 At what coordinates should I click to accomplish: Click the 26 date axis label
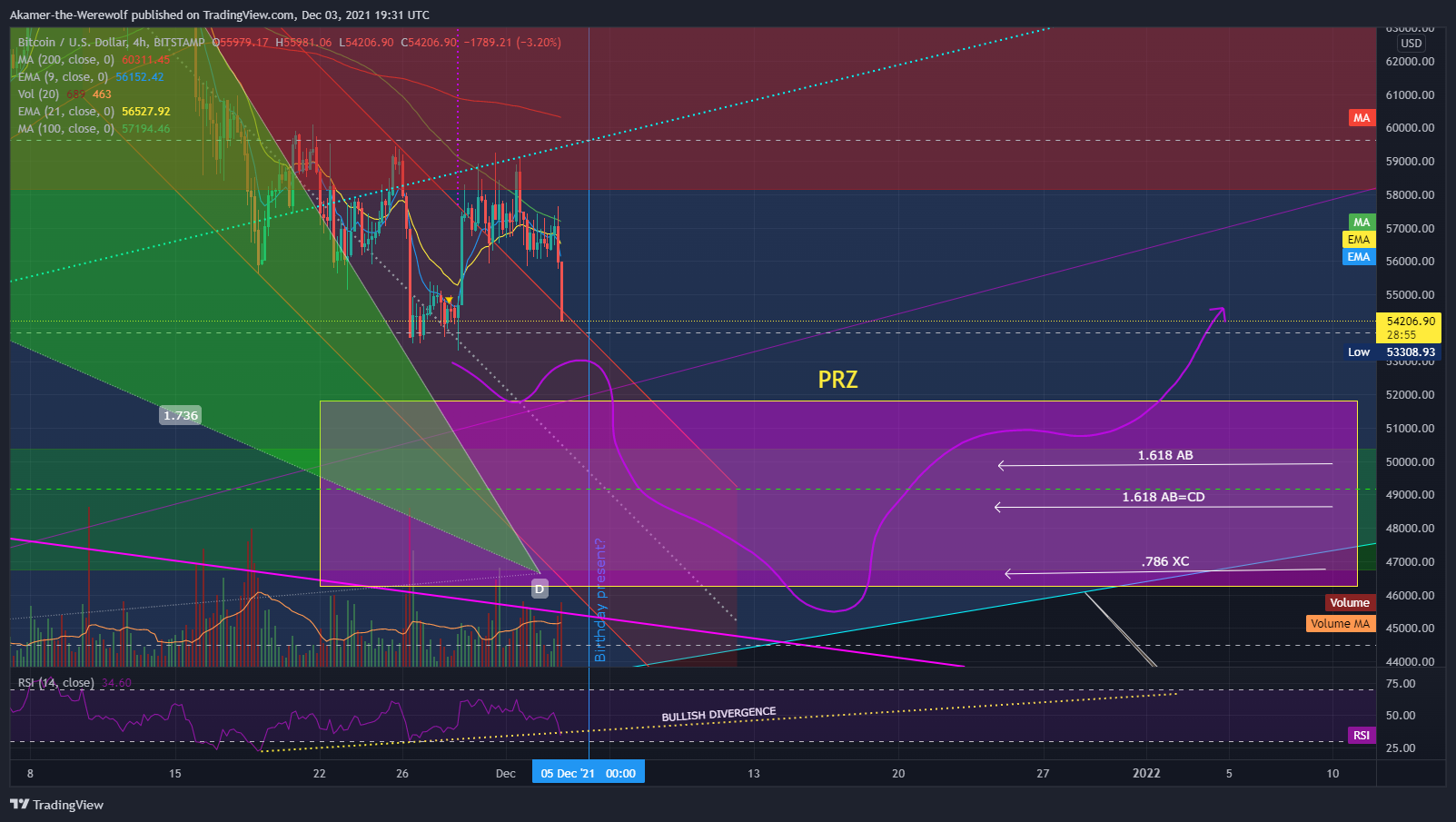point(402,774)
